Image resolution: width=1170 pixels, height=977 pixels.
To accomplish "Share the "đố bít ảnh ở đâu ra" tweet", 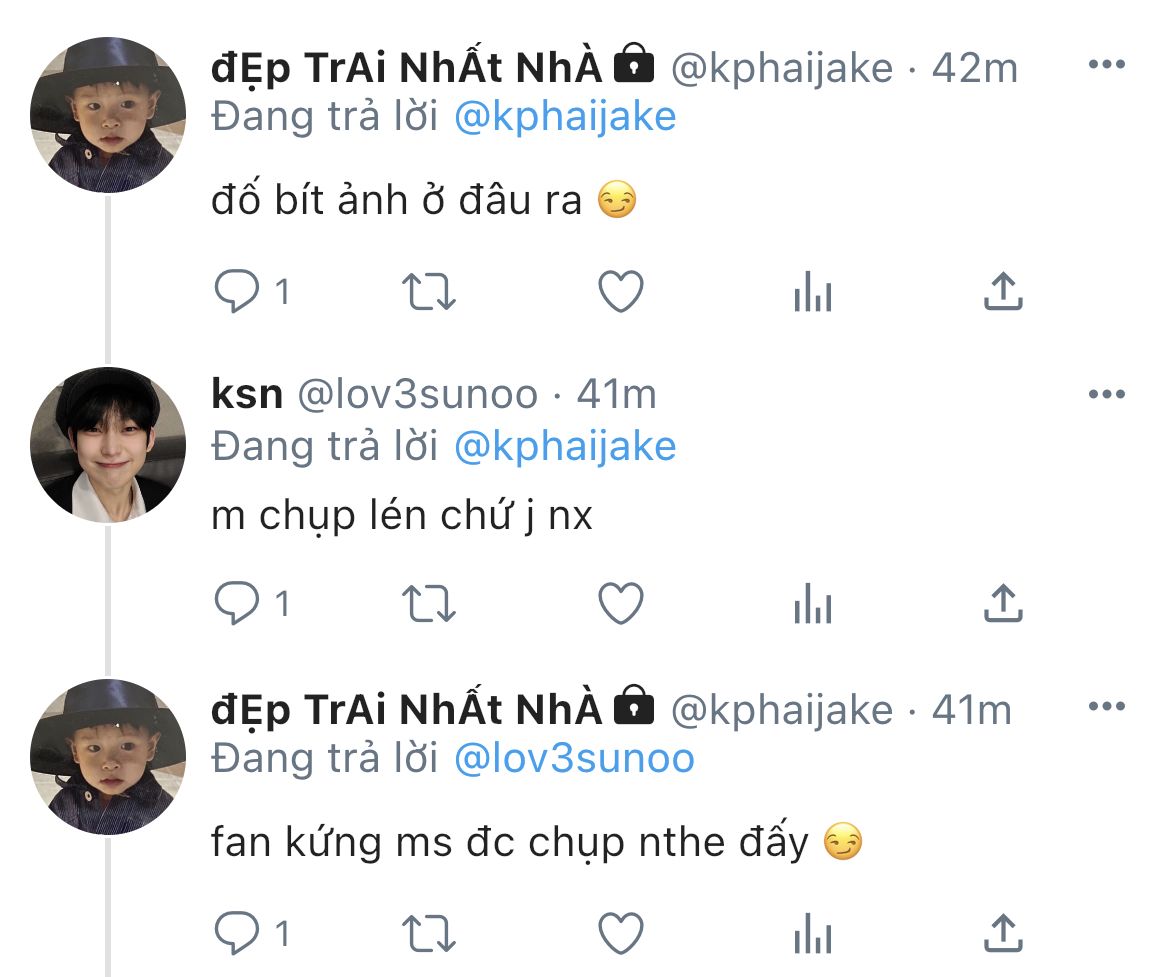I will pos(1003,290).
